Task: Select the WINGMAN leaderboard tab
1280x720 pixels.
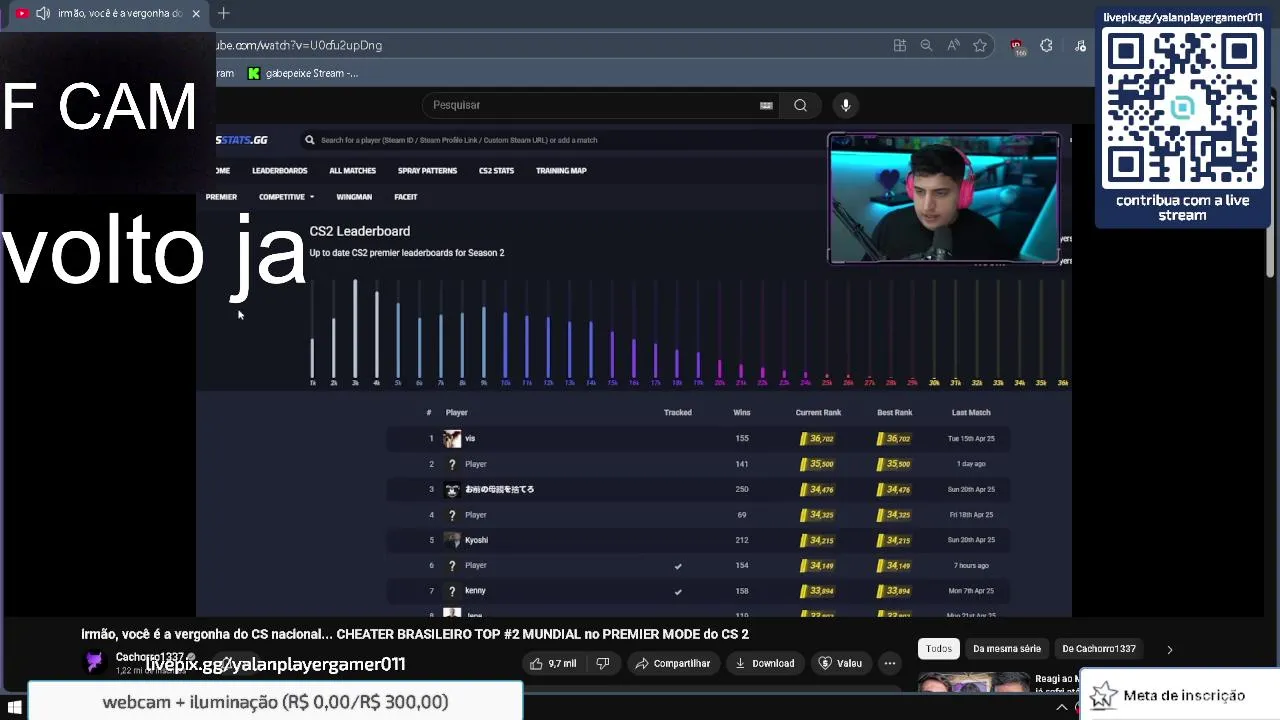Action: pos(354,197)
